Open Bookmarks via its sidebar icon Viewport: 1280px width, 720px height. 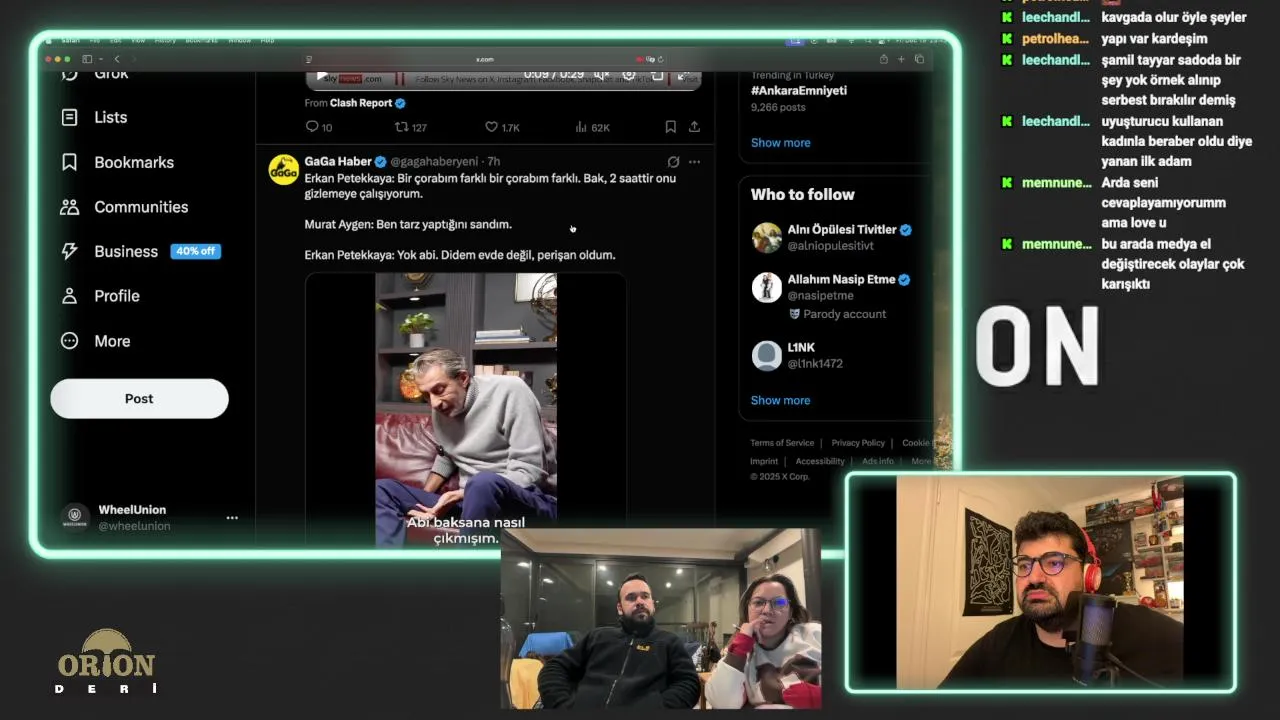point(69,162)
